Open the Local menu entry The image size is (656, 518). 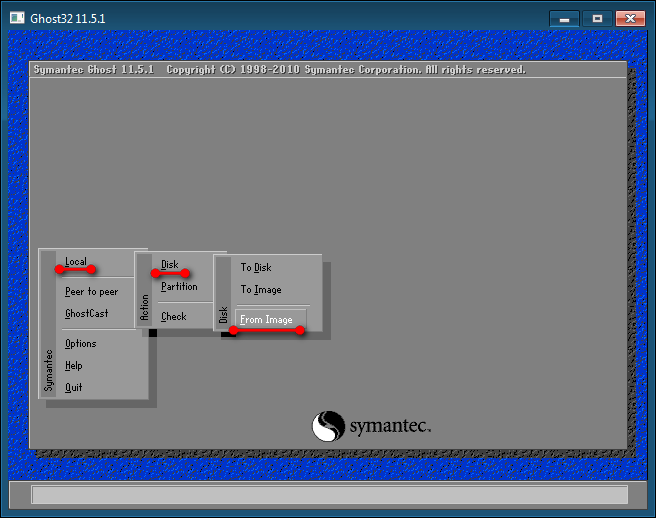tap(76, 262)
